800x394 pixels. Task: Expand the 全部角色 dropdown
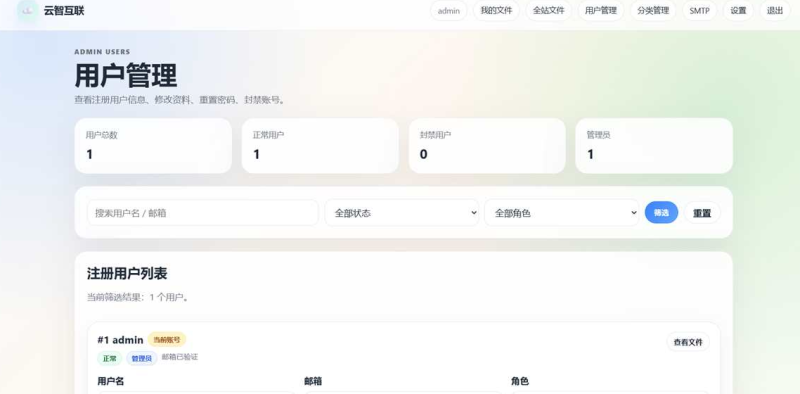pyautogui.click(x=561, y=213)
